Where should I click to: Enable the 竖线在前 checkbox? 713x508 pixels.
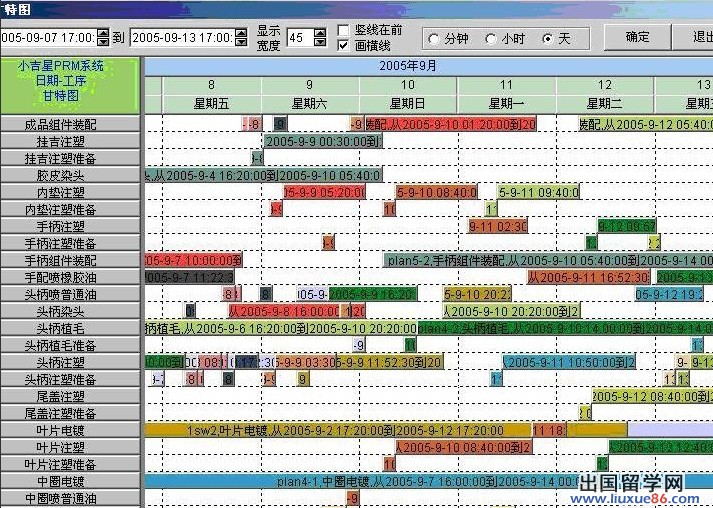click(x=345, y=30)
